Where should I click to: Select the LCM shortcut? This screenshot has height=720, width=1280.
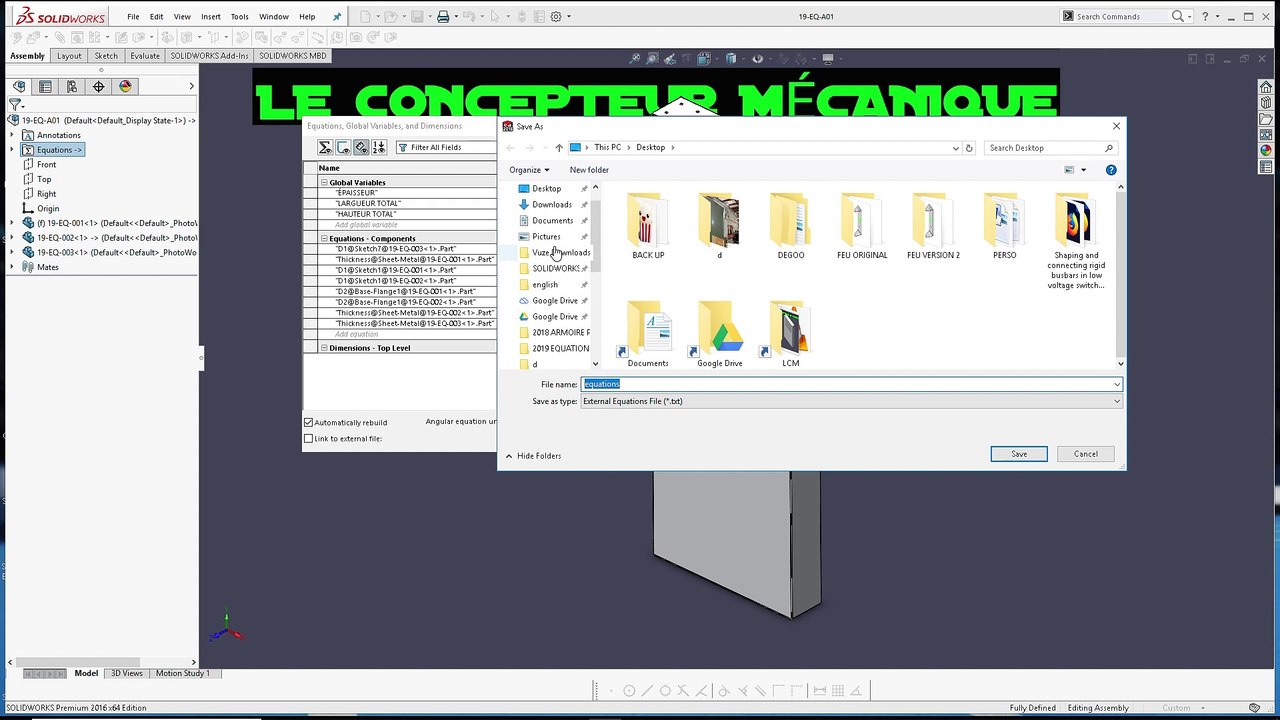click(x=791, y=335)
